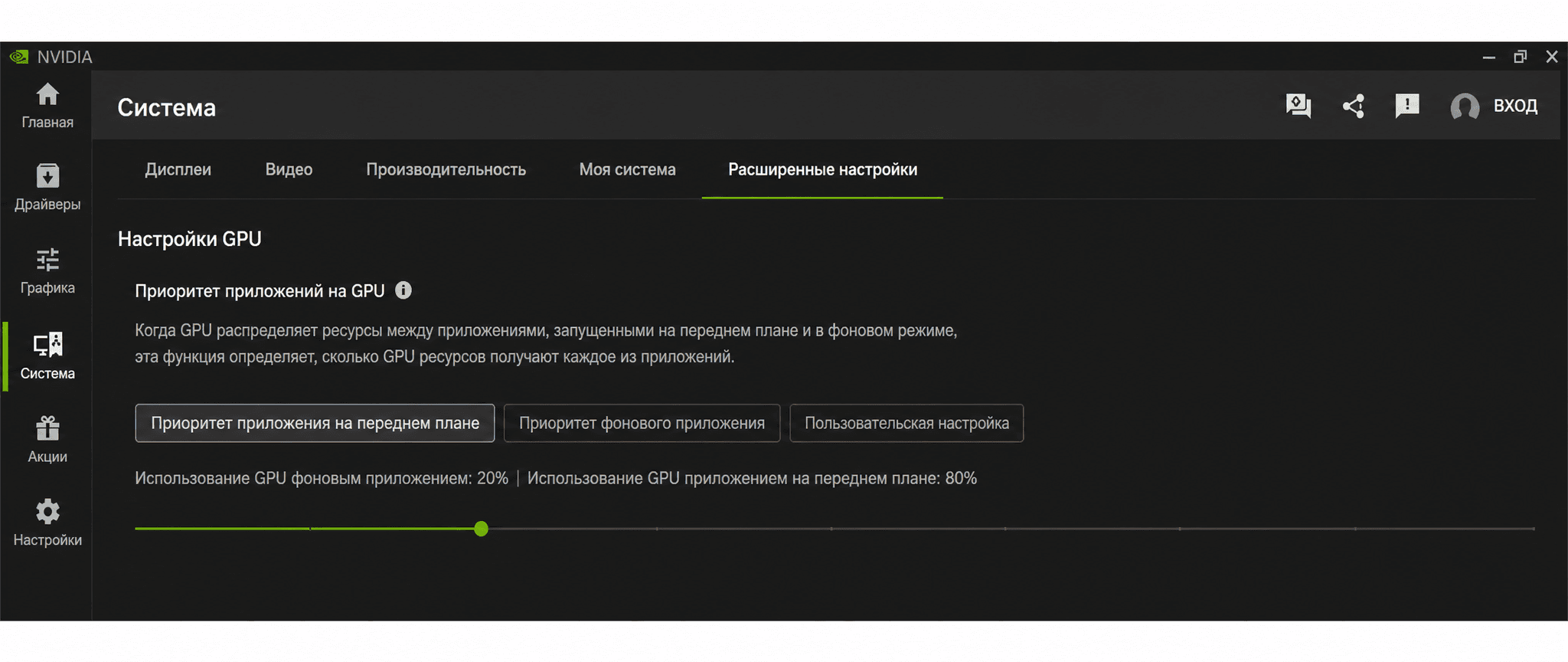Open the photo feedback chat icon
This screenshot has height=662, width=1568.
(1298, 106)
